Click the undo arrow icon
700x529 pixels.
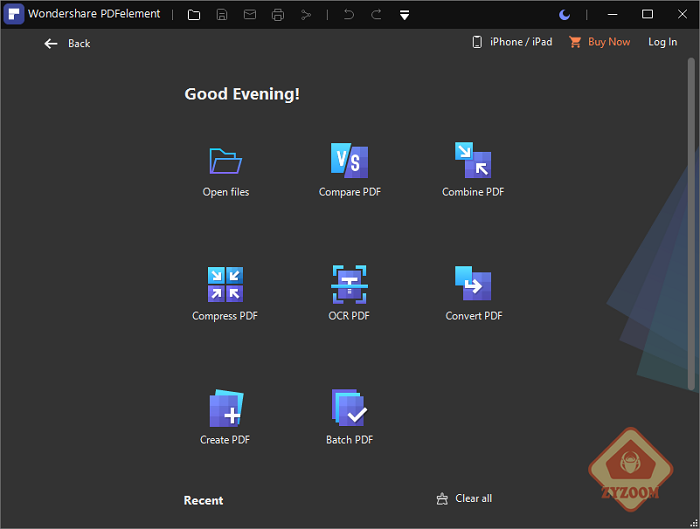point(349,15)
